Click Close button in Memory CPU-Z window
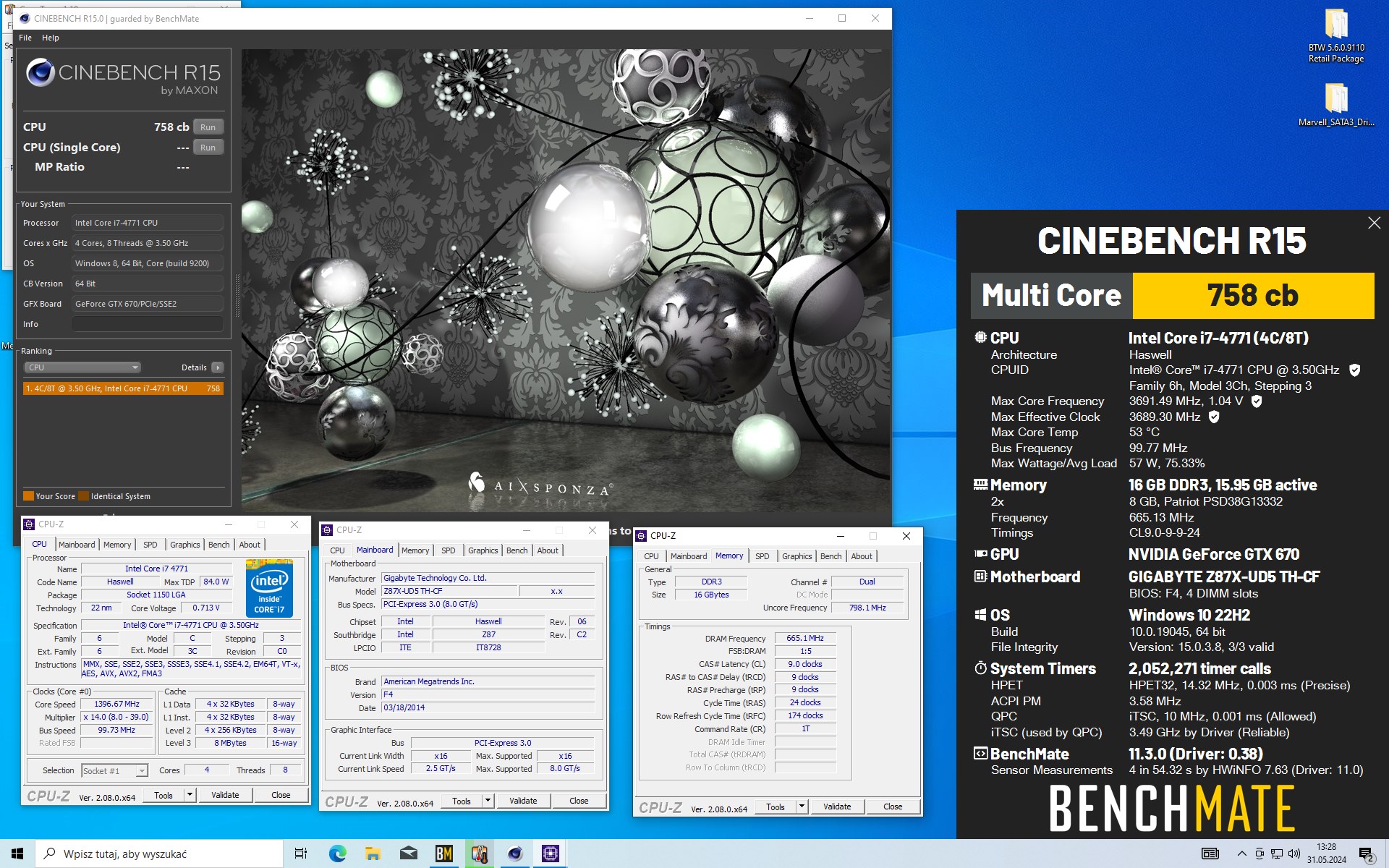The height and width of the screenshot is (868, 1389). [x=893, y=807]
